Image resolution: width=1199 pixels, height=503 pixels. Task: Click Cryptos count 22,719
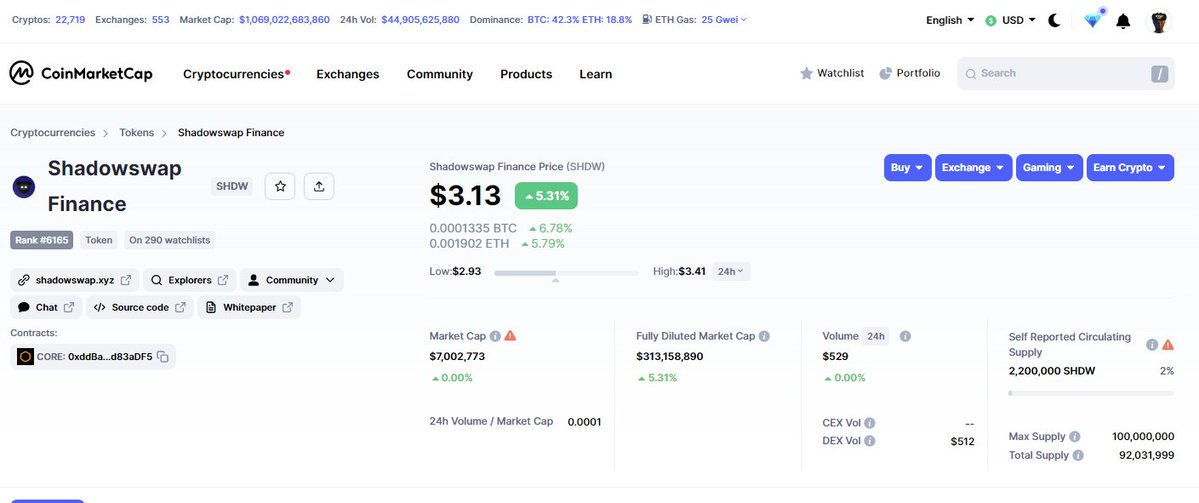click(x=70, y=19)
